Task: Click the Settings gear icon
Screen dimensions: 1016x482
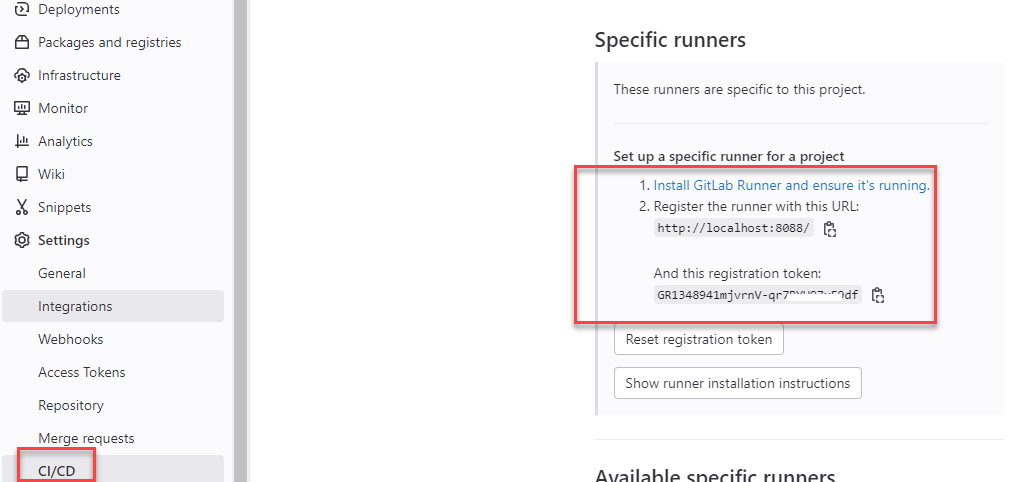Action: 22,240
